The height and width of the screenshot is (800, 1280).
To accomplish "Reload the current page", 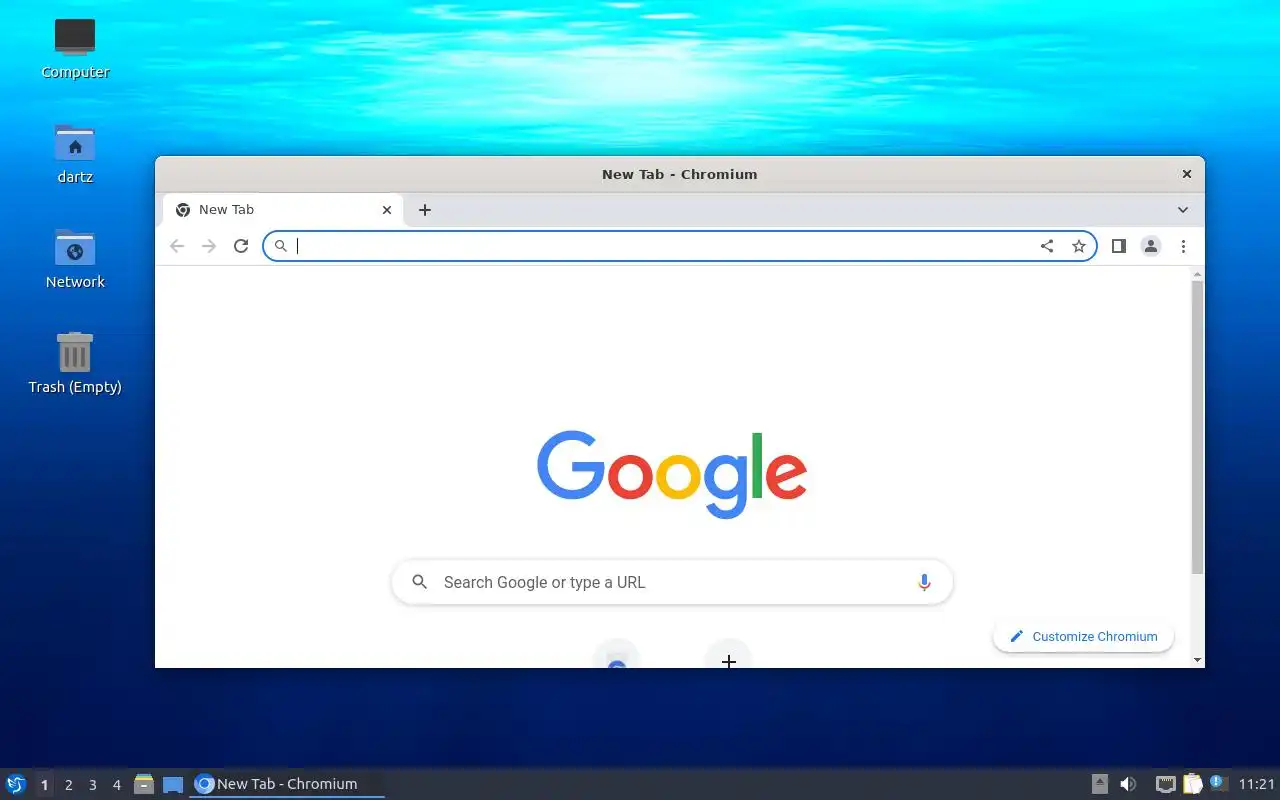I will (241, 246).
